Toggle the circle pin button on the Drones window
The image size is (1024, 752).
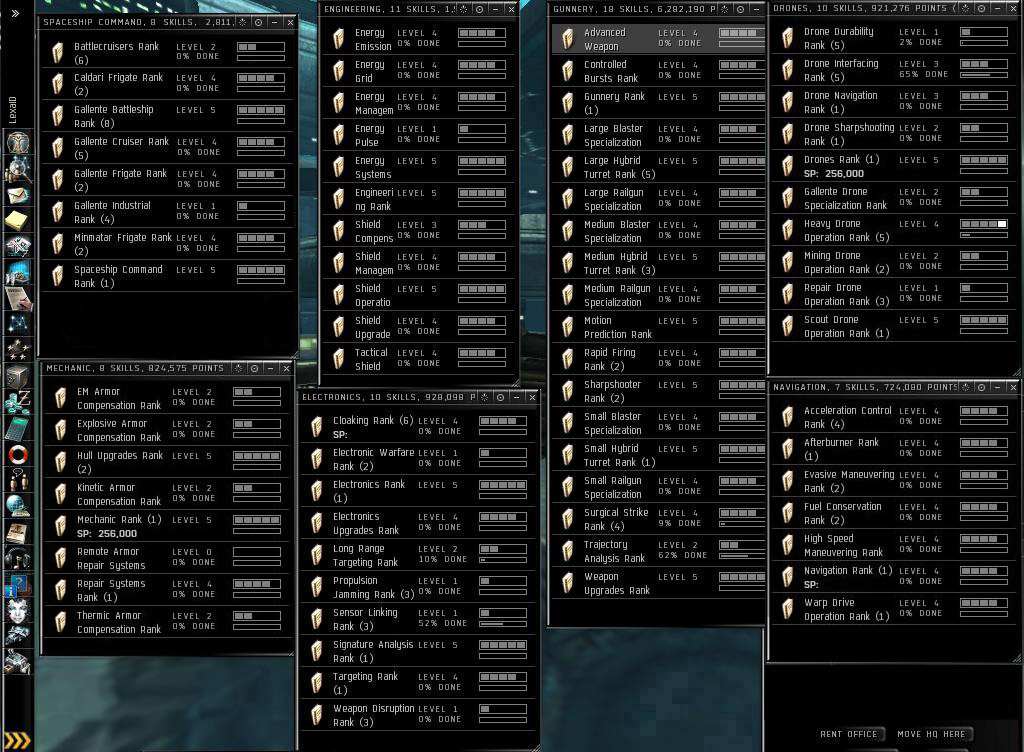982,8
